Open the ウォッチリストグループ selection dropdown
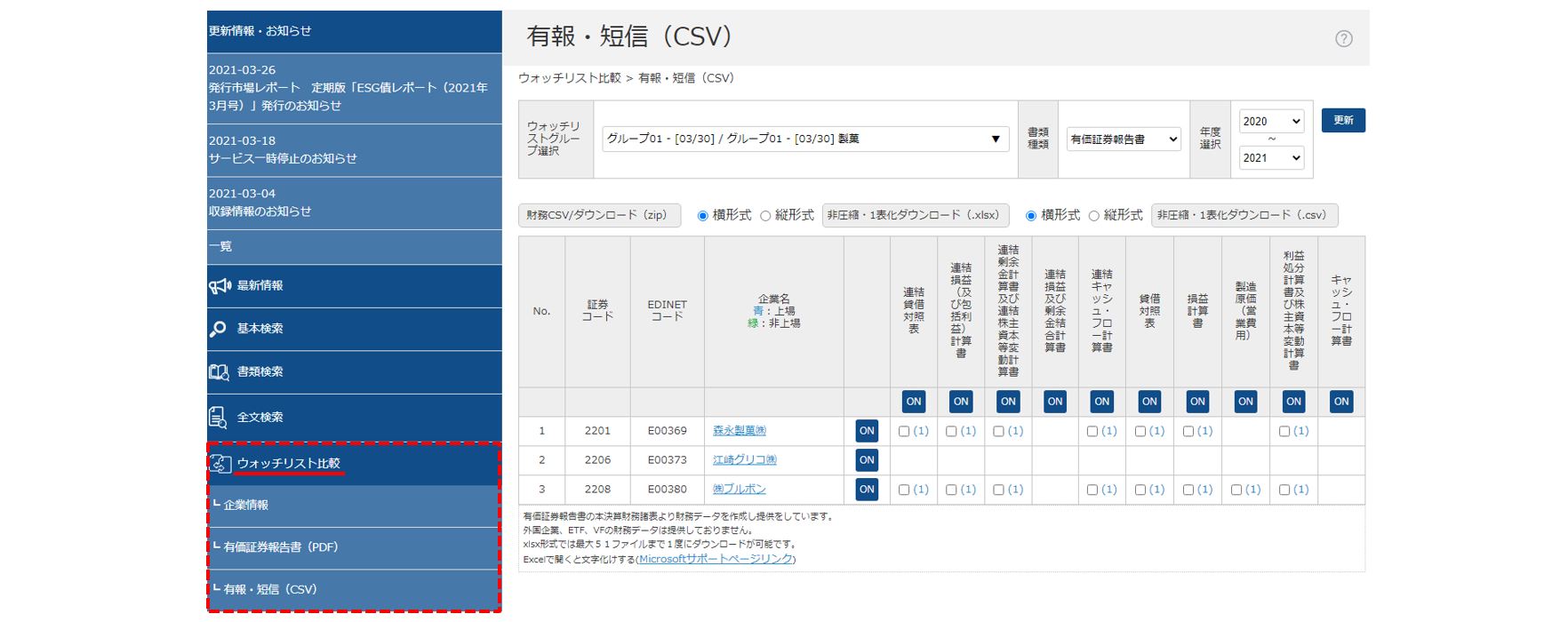 pyautogui.click(x=804, y=140)
